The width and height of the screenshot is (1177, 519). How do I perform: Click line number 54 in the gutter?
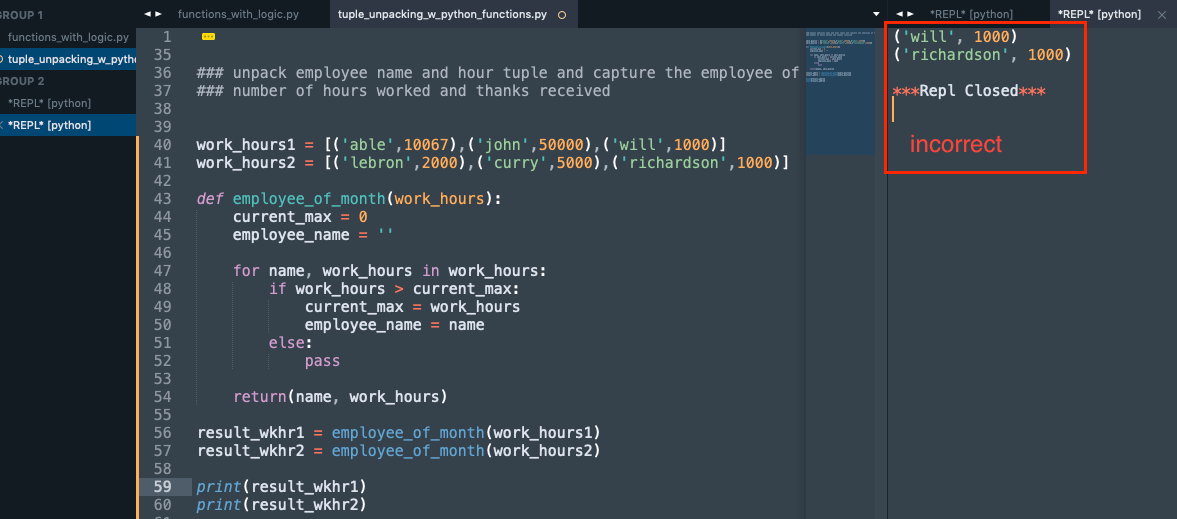[163, 396]
